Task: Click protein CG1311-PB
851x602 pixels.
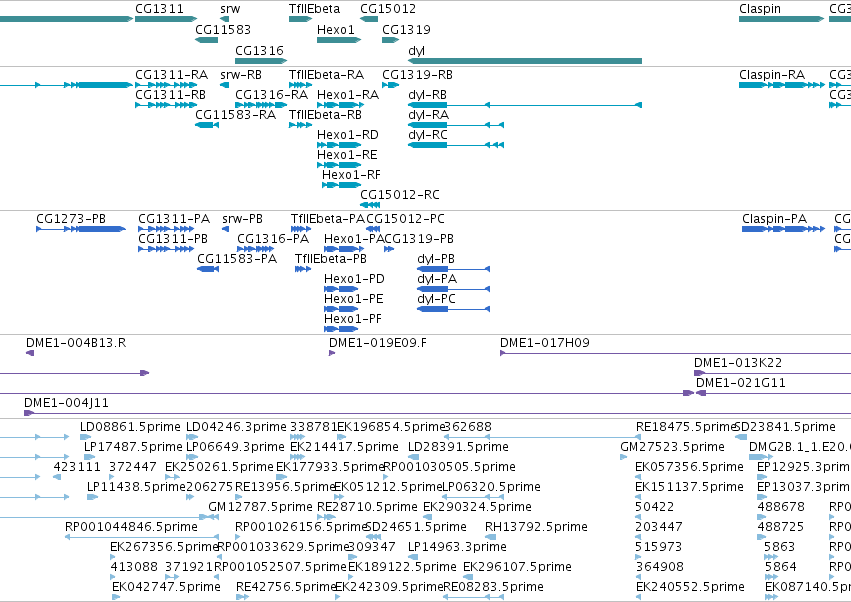Action: (173, 239)
